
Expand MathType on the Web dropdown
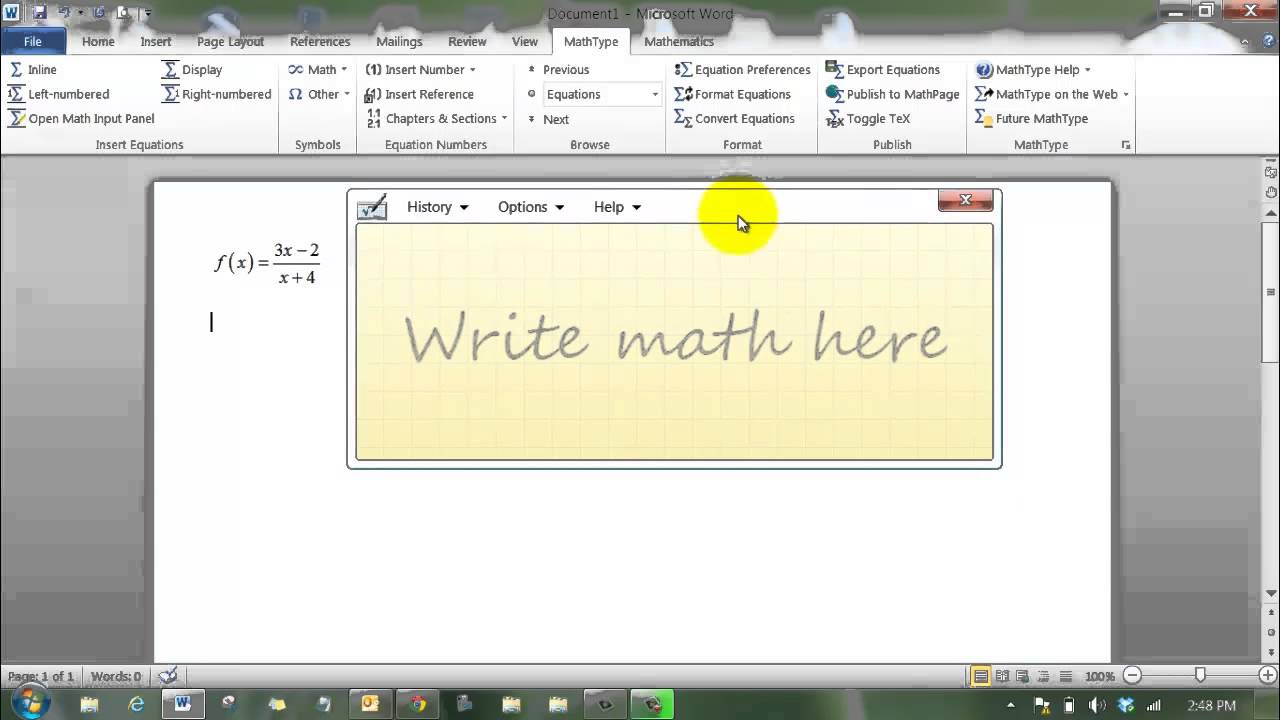pos(1052,94)
